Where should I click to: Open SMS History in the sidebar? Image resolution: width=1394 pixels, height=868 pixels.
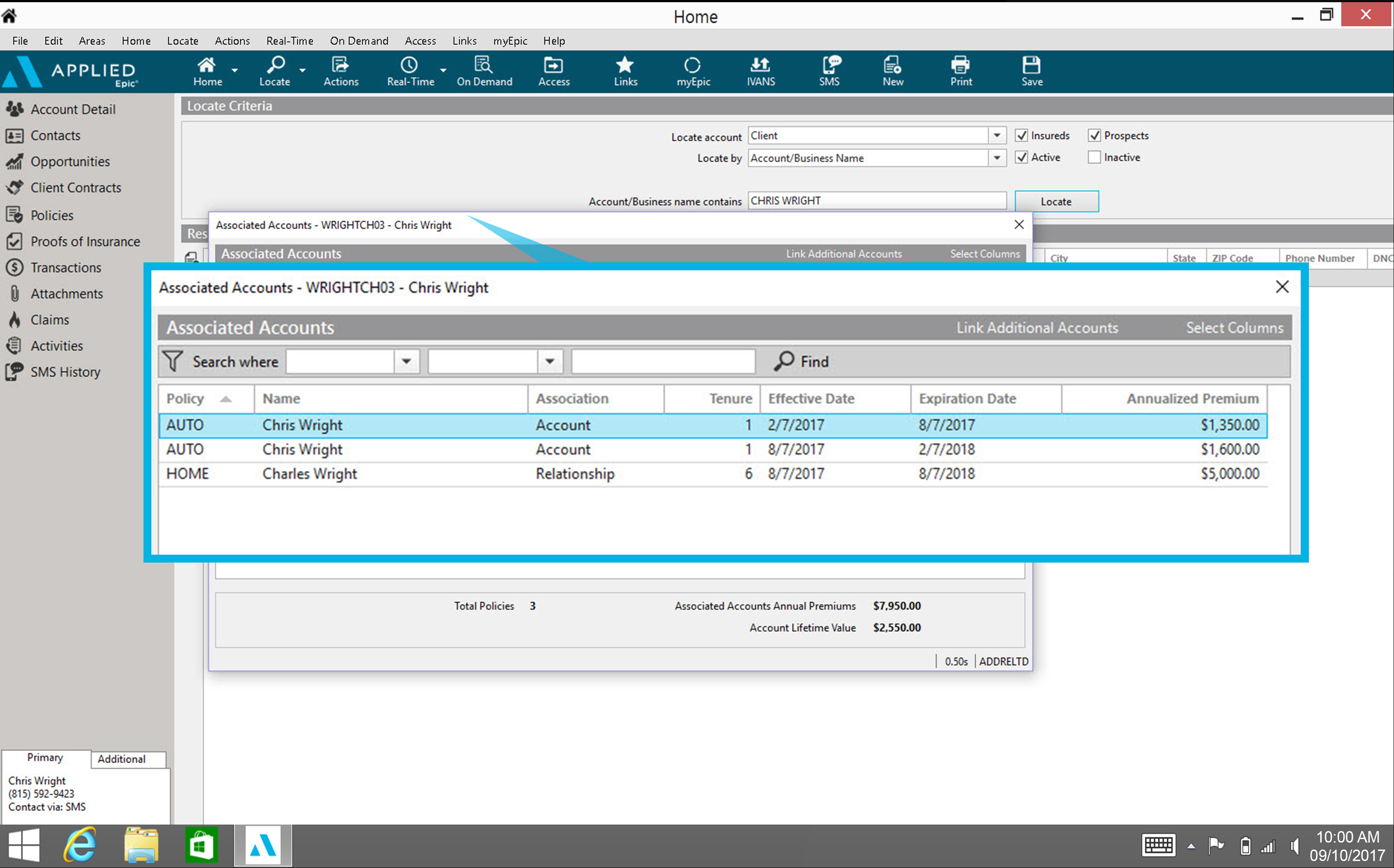pyautogui.click(x=65, y=372)
